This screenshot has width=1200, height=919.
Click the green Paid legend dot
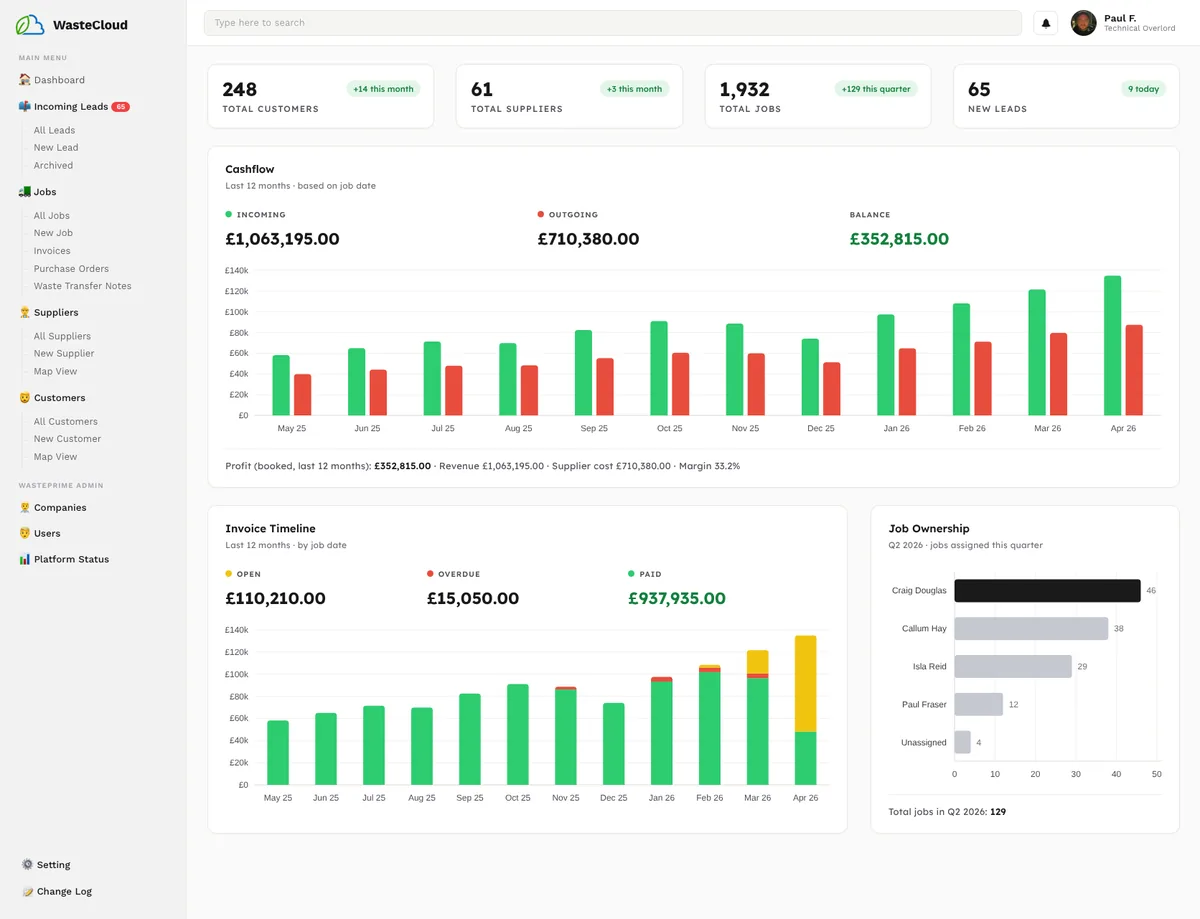(x=632, y=574)
